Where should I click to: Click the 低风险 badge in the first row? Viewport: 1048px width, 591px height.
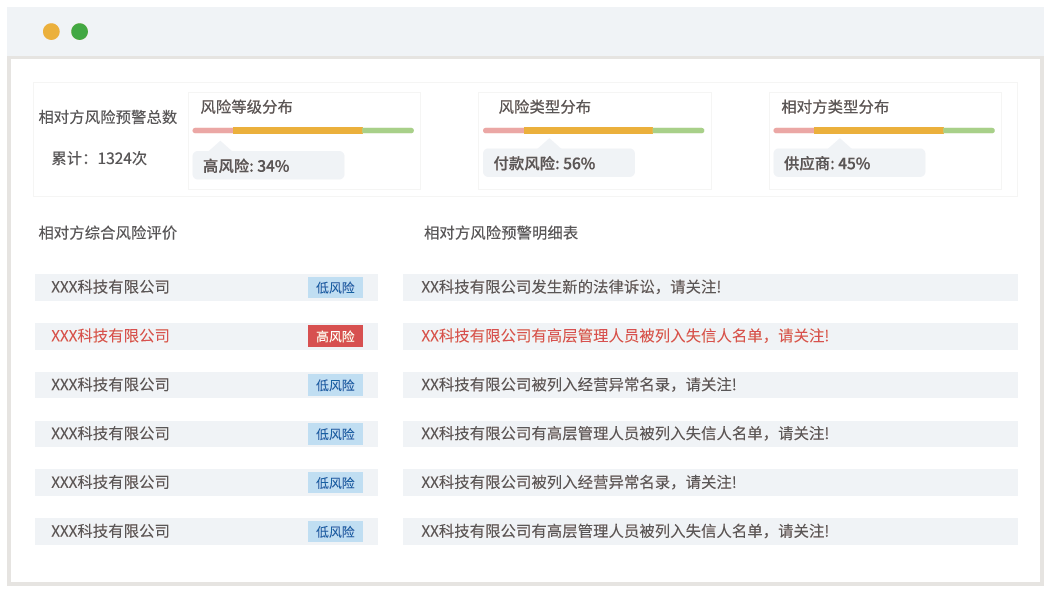pyautogui.click(x=335, y=287)
